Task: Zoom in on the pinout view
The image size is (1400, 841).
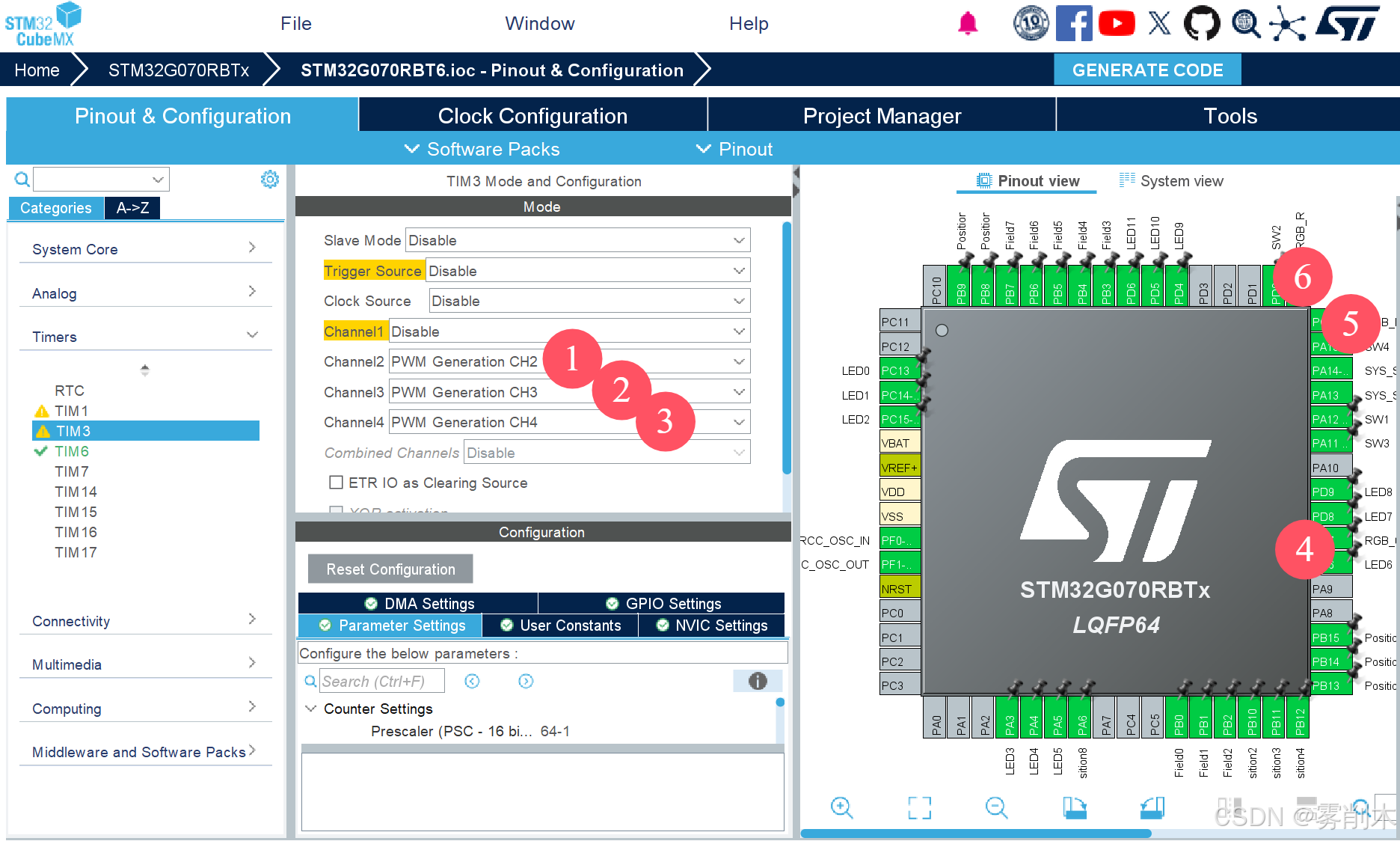Action: 842,807
